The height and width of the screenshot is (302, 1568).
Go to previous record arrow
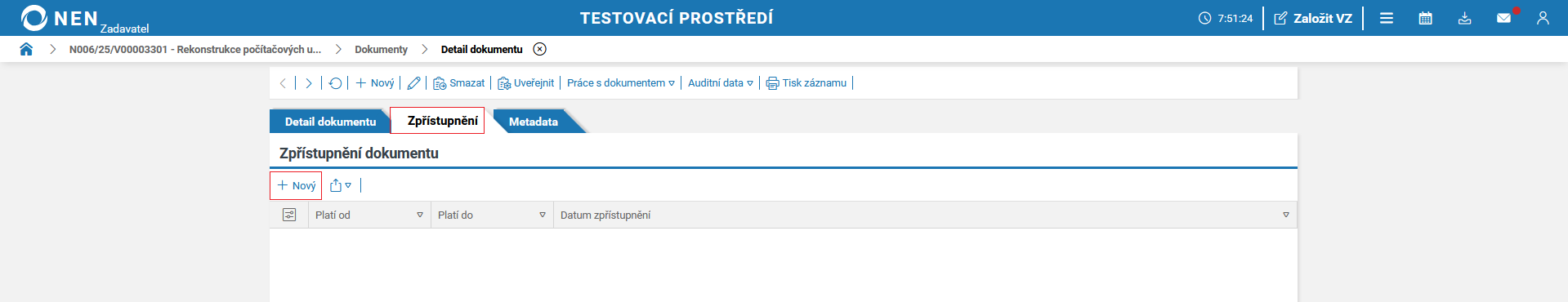(x=283, y=83)
